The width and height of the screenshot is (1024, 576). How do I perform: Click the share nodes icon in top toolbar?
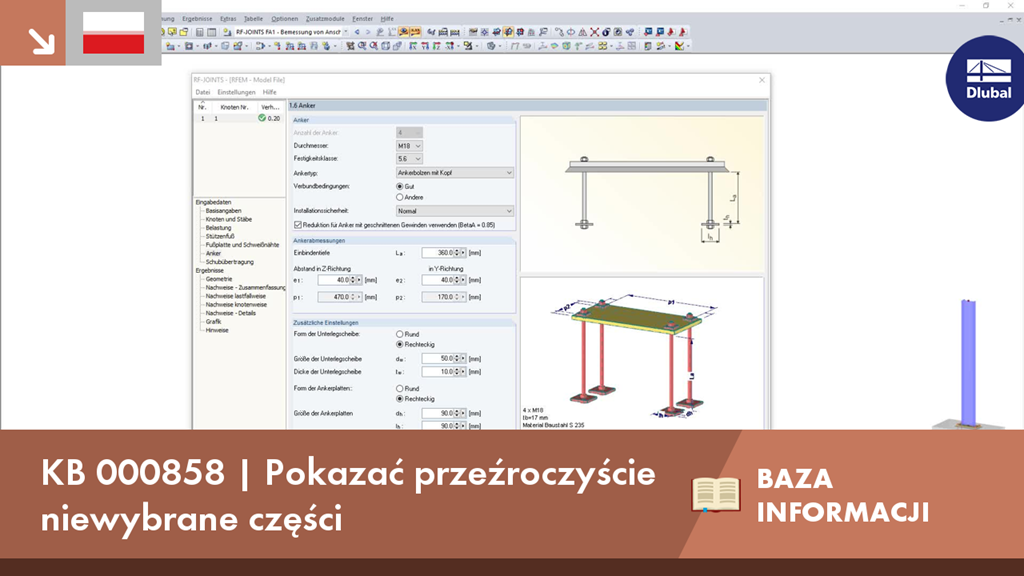coord(630,31)
